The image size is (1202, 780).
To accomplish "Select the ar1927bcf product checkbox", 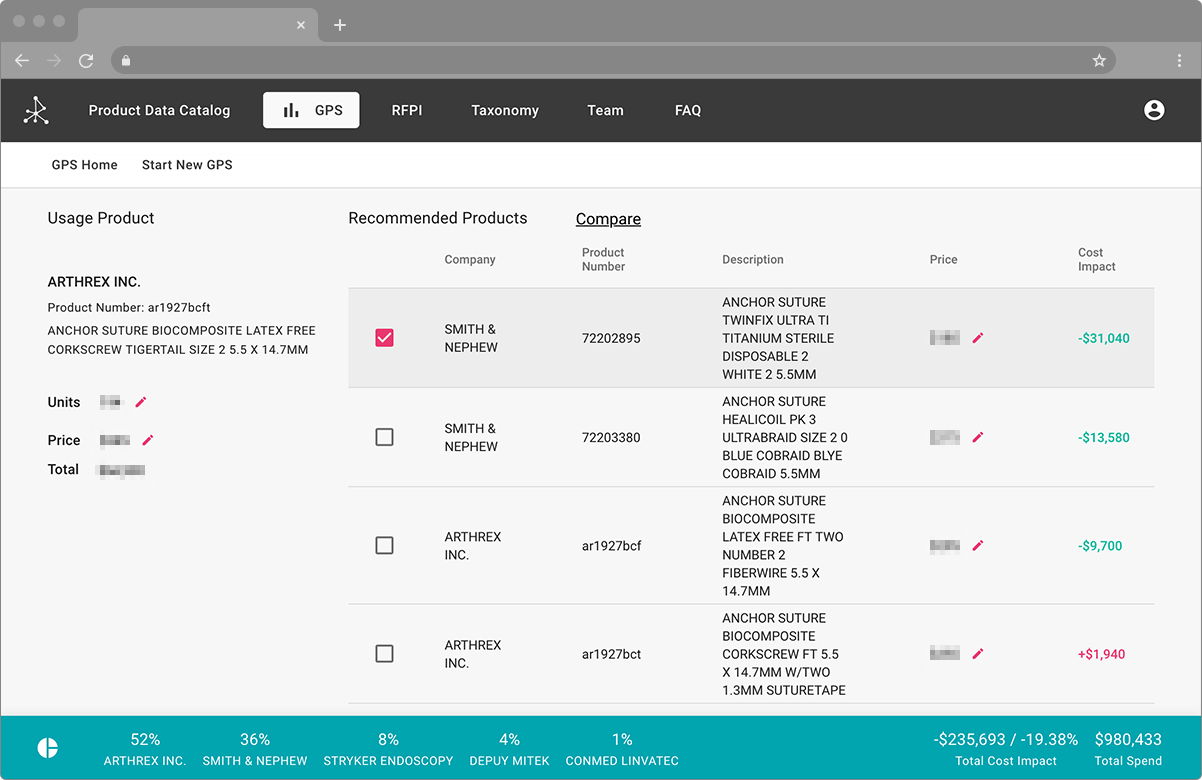I will (x=384, y=546).
